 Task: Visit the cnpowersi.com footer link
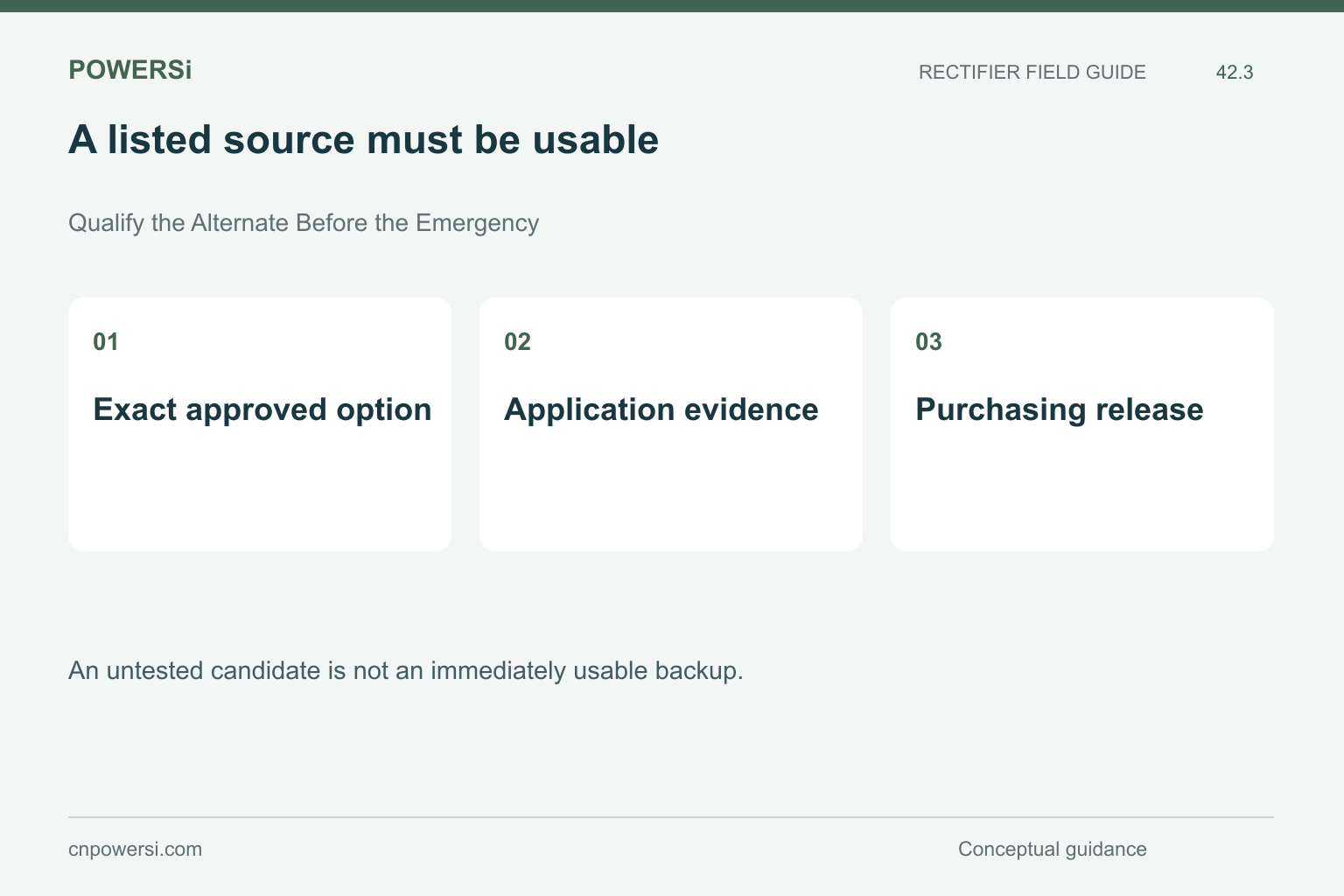135,850
